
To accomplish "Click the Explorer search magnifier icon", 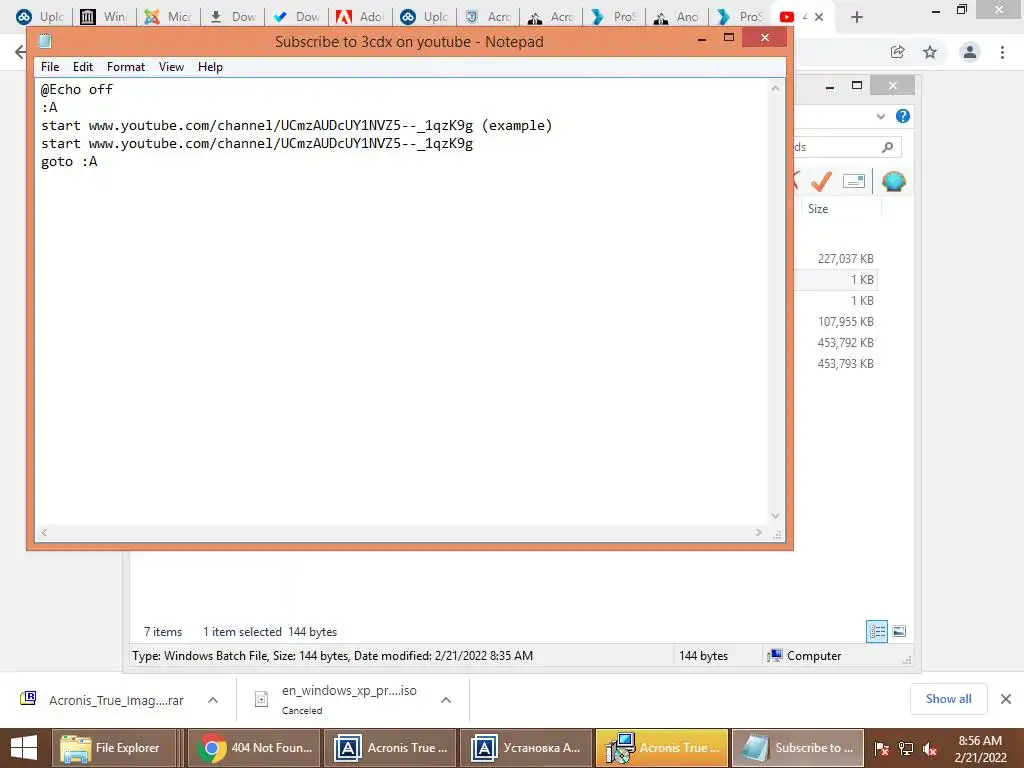I will click(x=888, y=147).
